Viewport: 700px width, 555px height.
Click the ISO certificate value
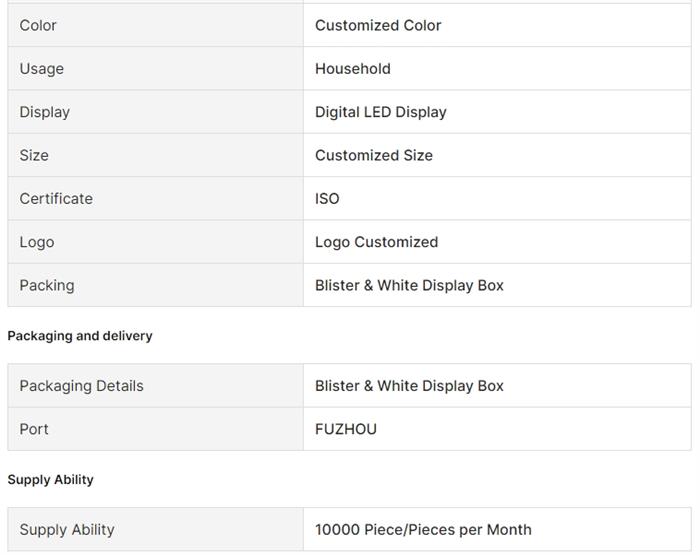click(327, 199)
